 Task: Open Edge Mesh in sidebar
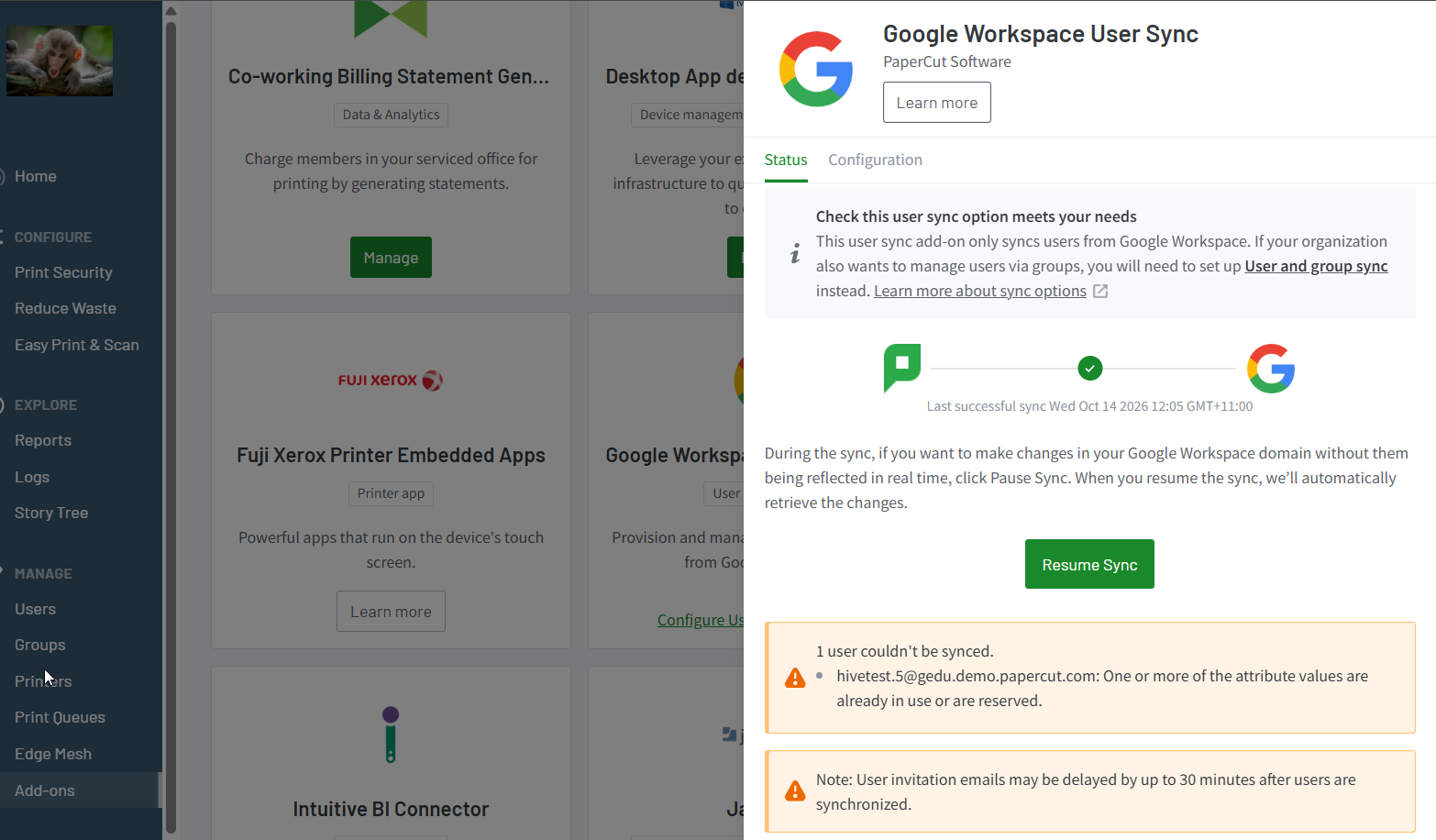point(53,754)
